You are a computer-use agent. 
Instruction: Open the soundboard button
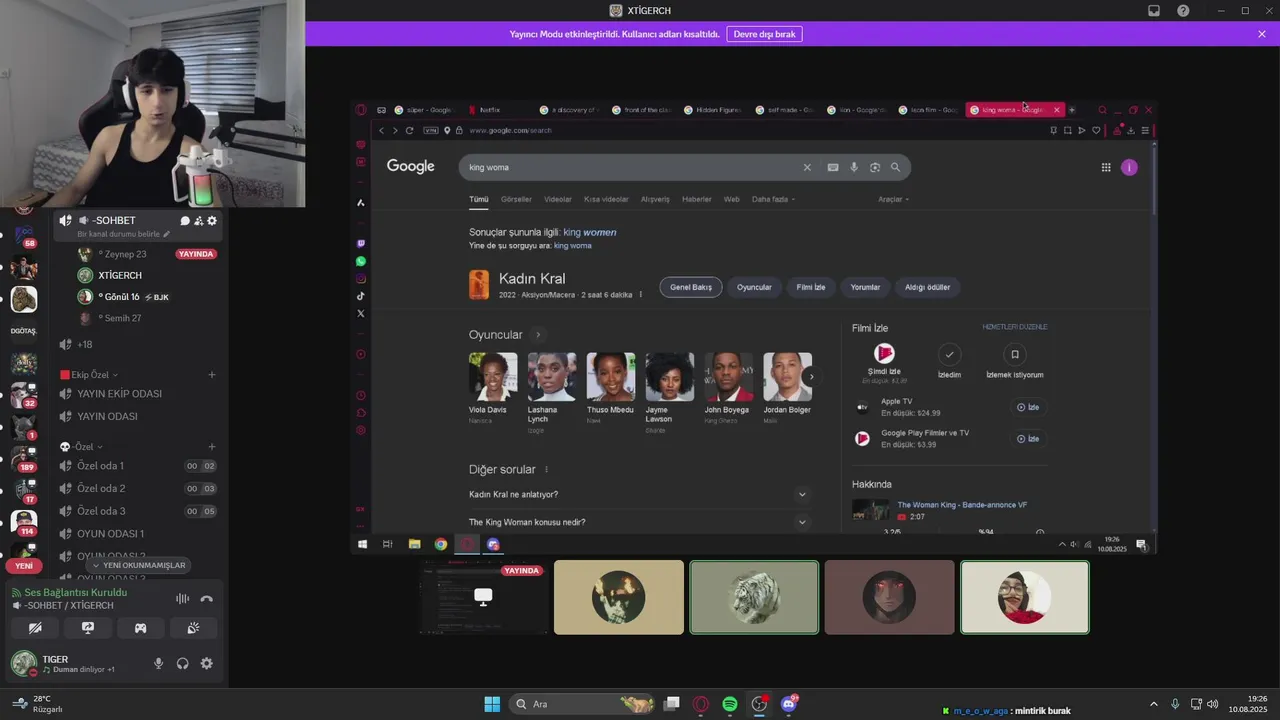[193, 628]
